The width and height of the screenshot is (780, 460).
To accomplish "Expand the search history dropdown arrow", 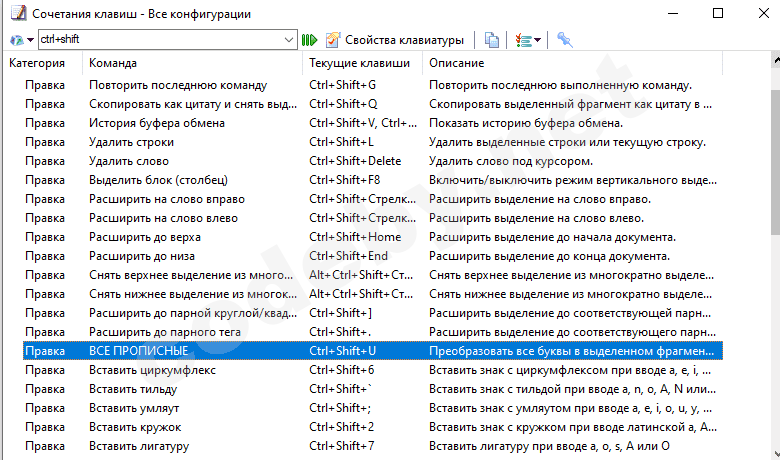I will (x=290, y=40).
